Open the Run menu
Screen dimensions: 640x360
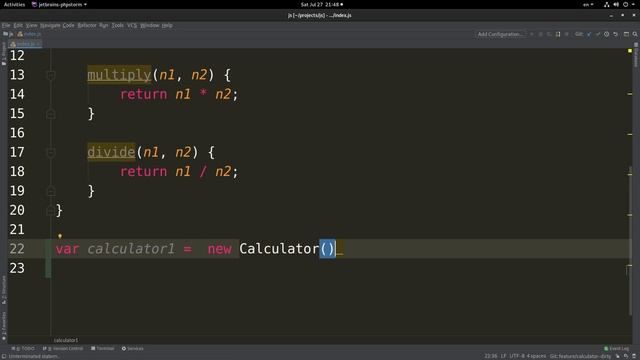(104, 25)
